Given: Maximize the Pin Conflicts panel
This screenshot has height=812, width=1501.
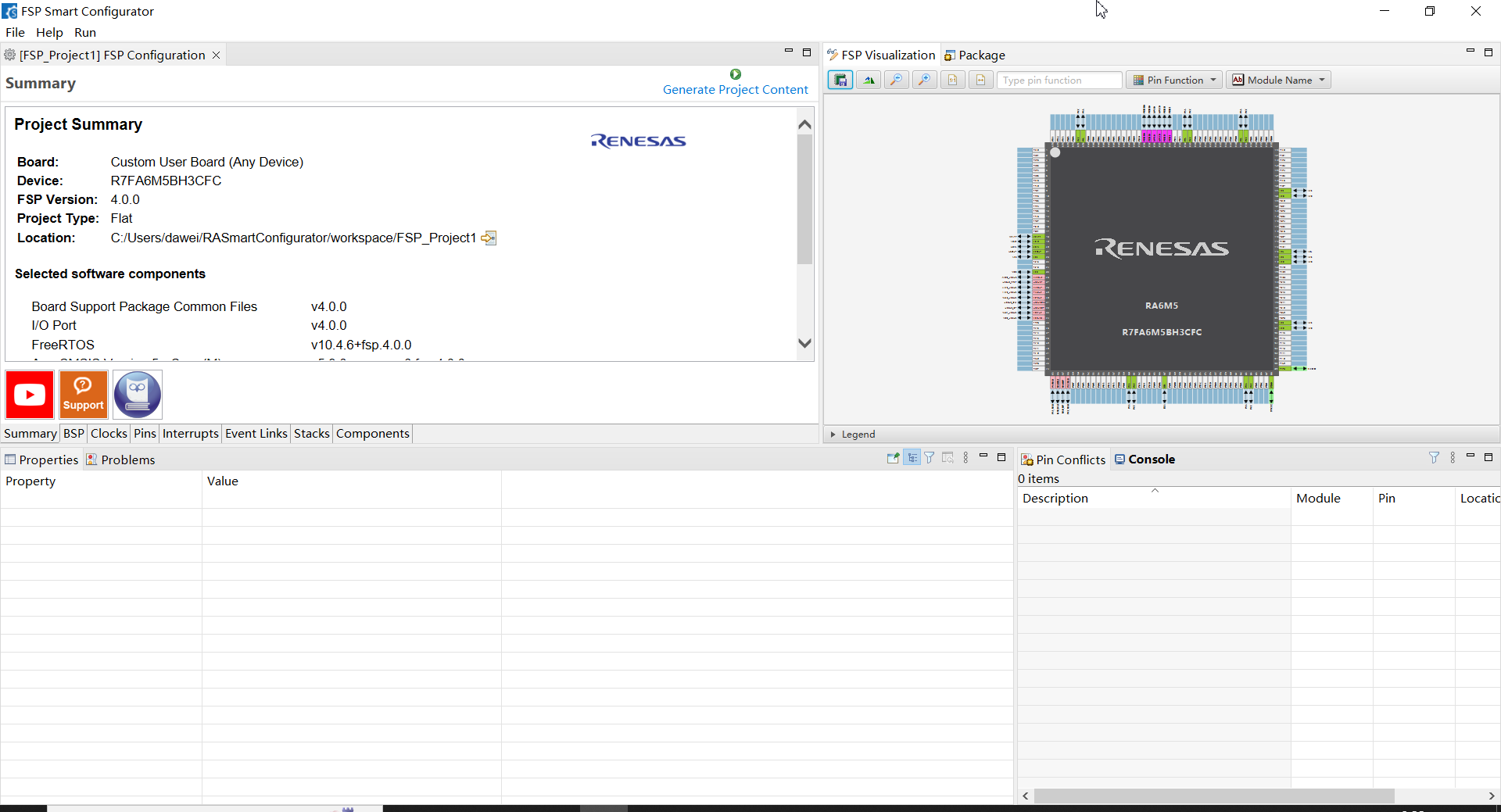Looking at the screenshot, I should [x=1488, y=457].
